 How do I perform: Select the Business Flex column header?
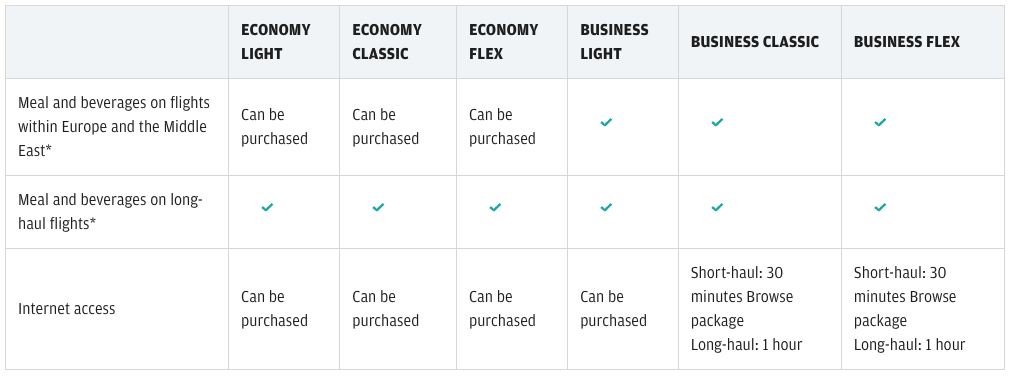[906, 42]
